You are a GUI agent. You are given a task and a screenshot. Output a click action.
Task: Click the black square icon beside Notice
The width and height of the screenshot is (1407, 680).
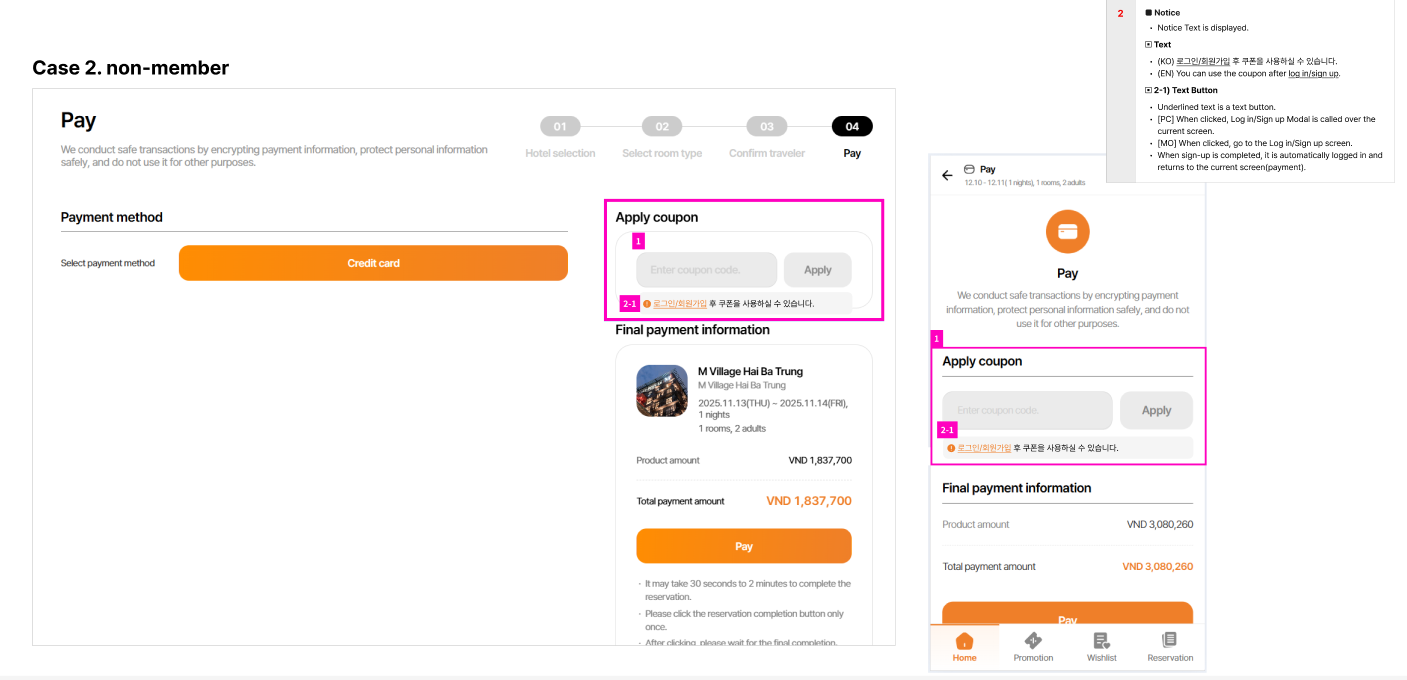[1148, 13]
